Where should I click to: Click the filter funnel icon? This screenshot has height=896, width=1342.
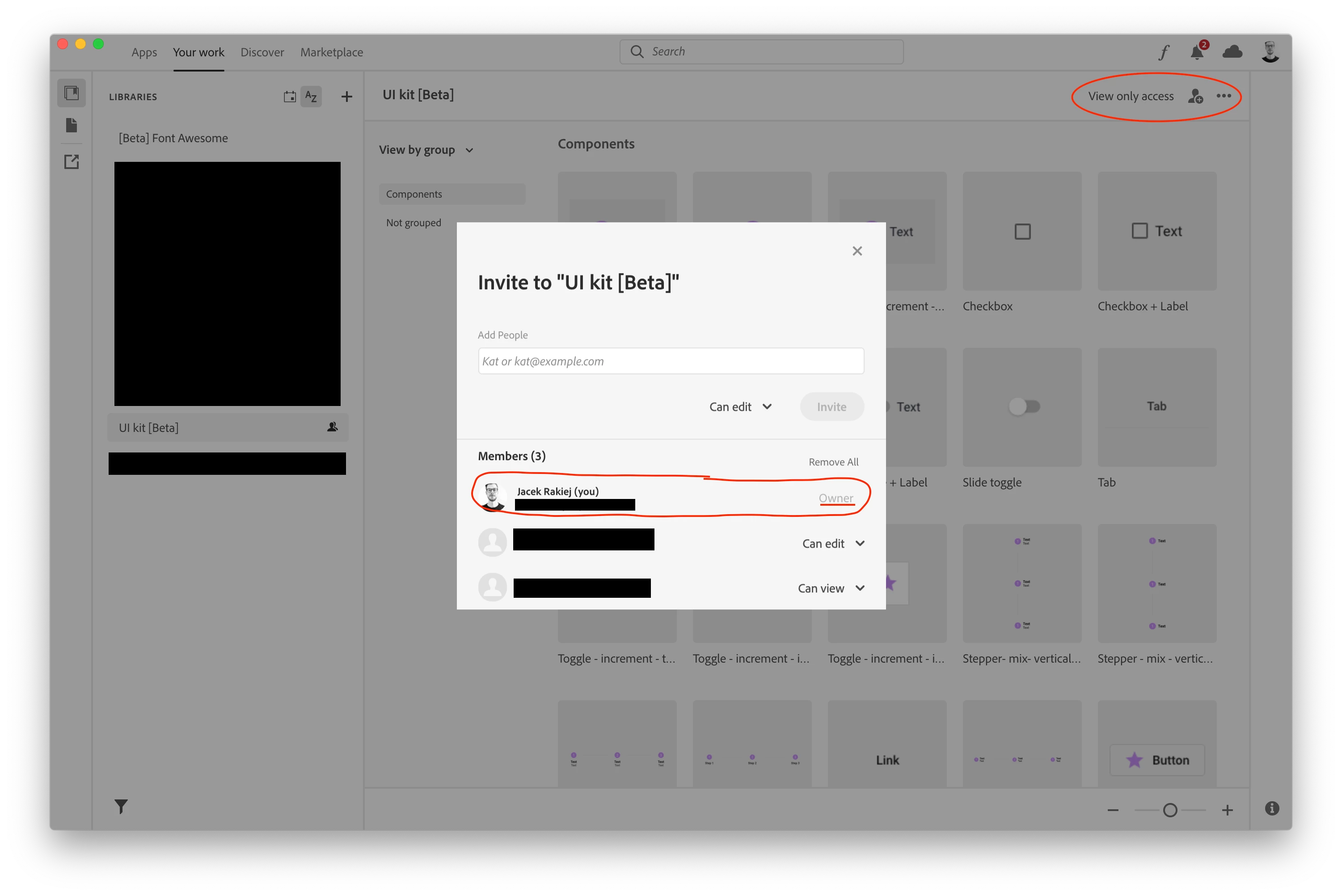(x=121, y=806)
